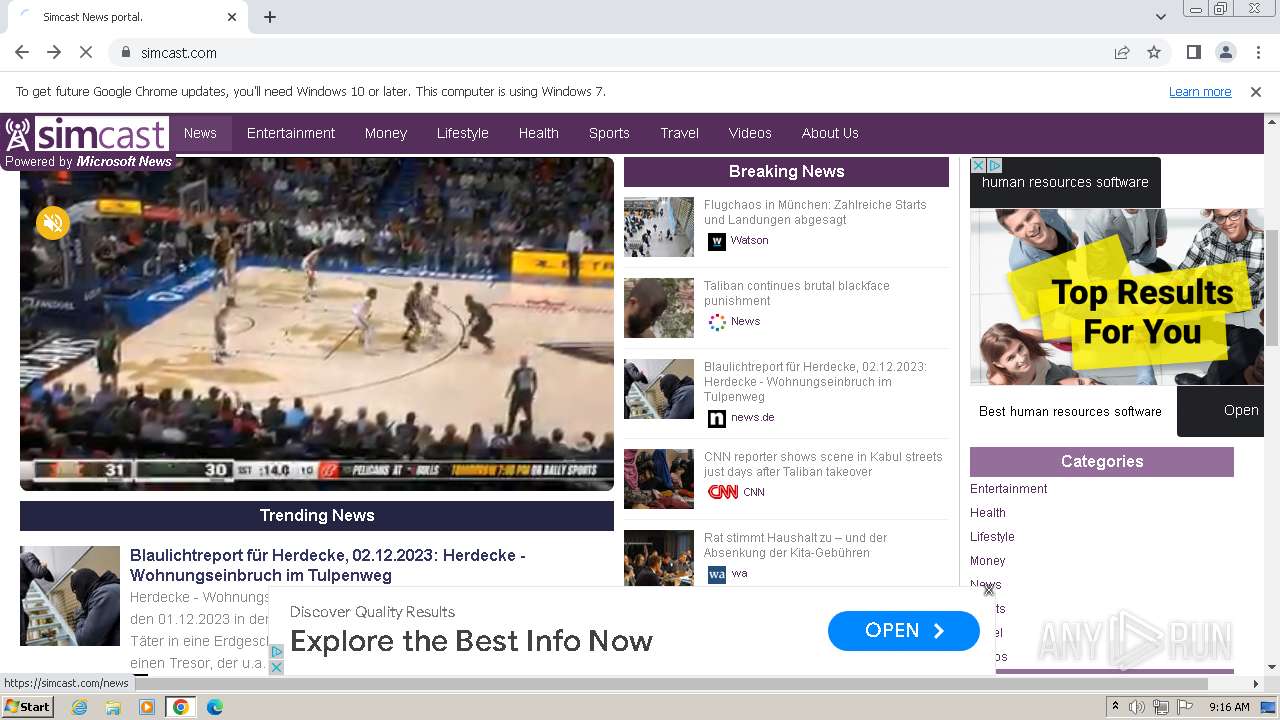Screen dimensions: 1280x720
Task: Close the sidebar ad with X
Action: pyautogui.click(x=979, y=165)
